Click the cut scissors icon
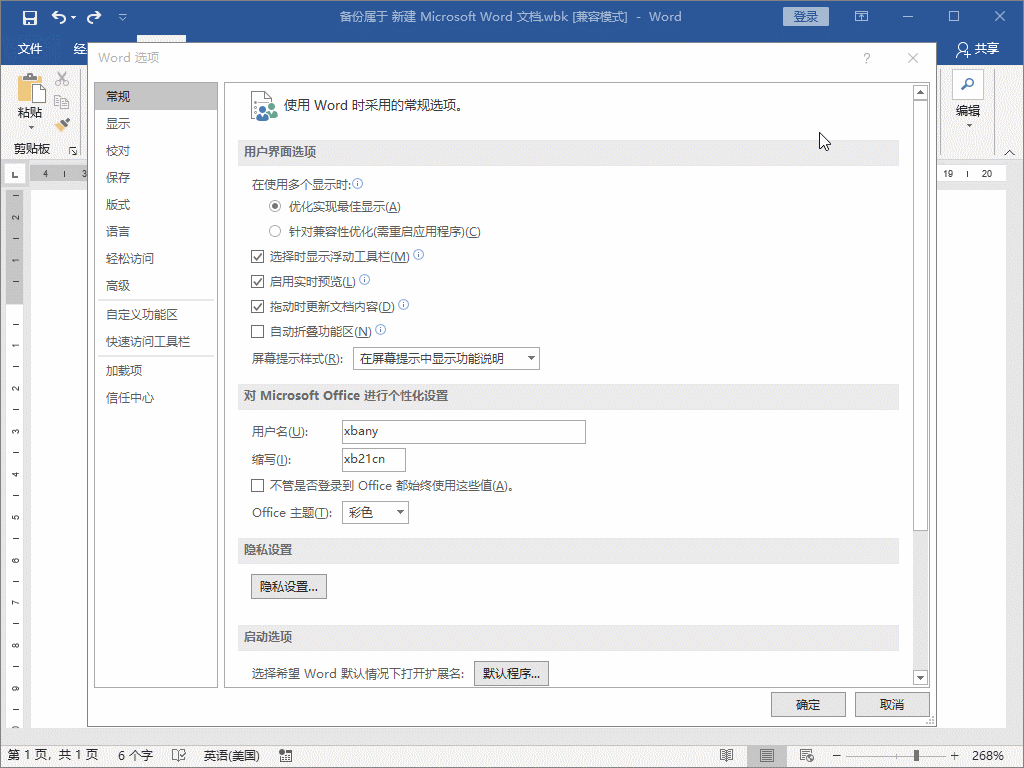 click(x=62, y=79)
